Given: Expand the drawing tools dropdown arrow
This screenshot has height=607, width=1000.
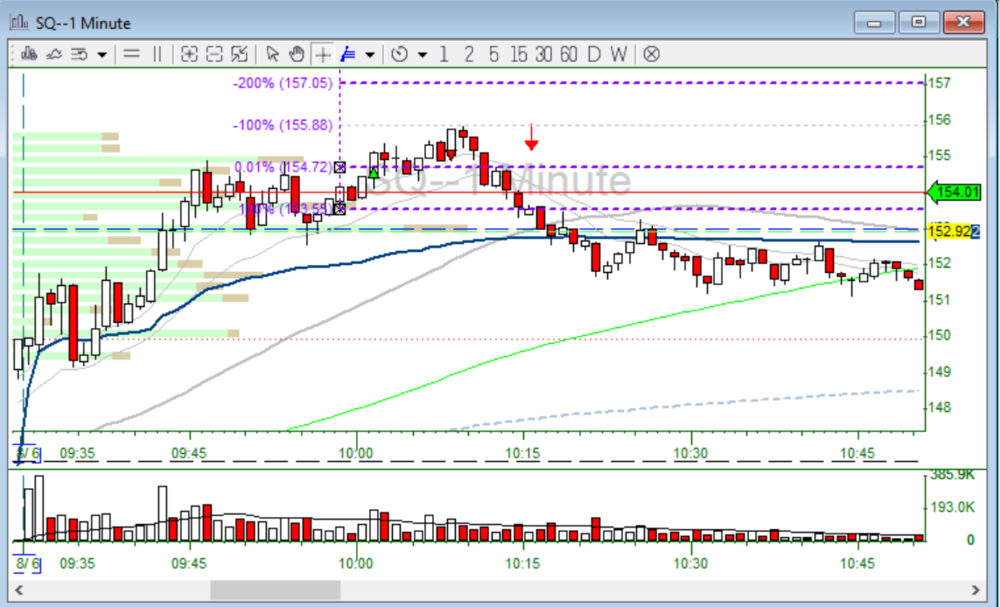Looking at the screenshot, I should tap(370, 54).
